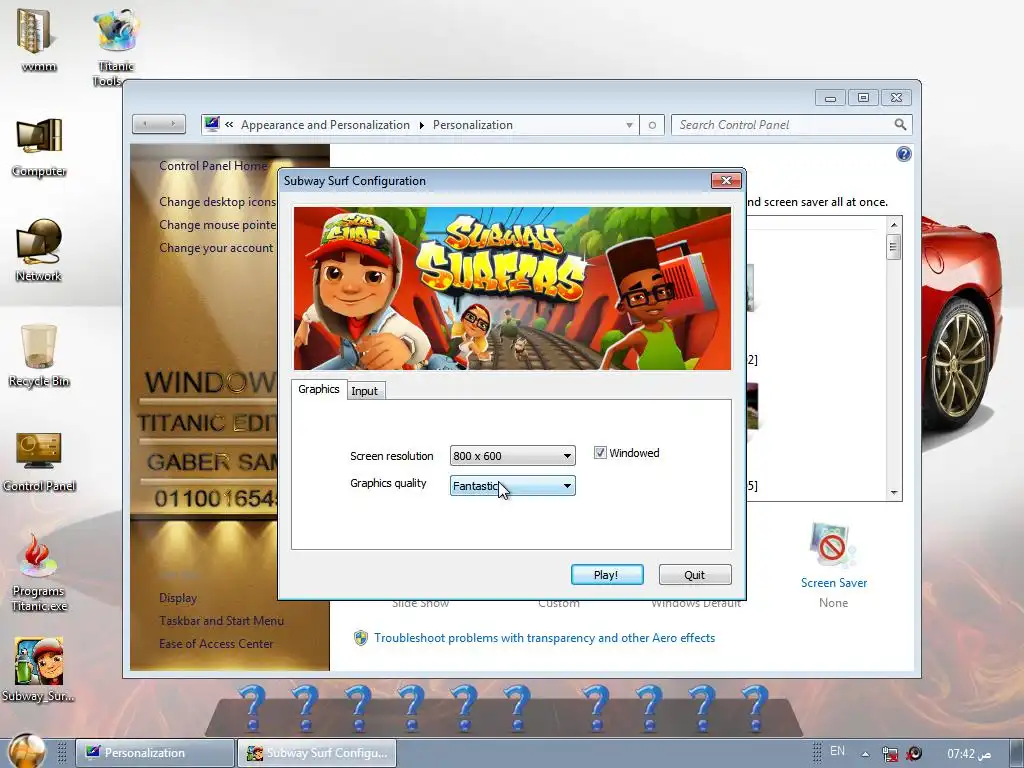Show hidden tray icons arrow
The height and width of the screenshot is (768, 1024).
click(865, 754)
